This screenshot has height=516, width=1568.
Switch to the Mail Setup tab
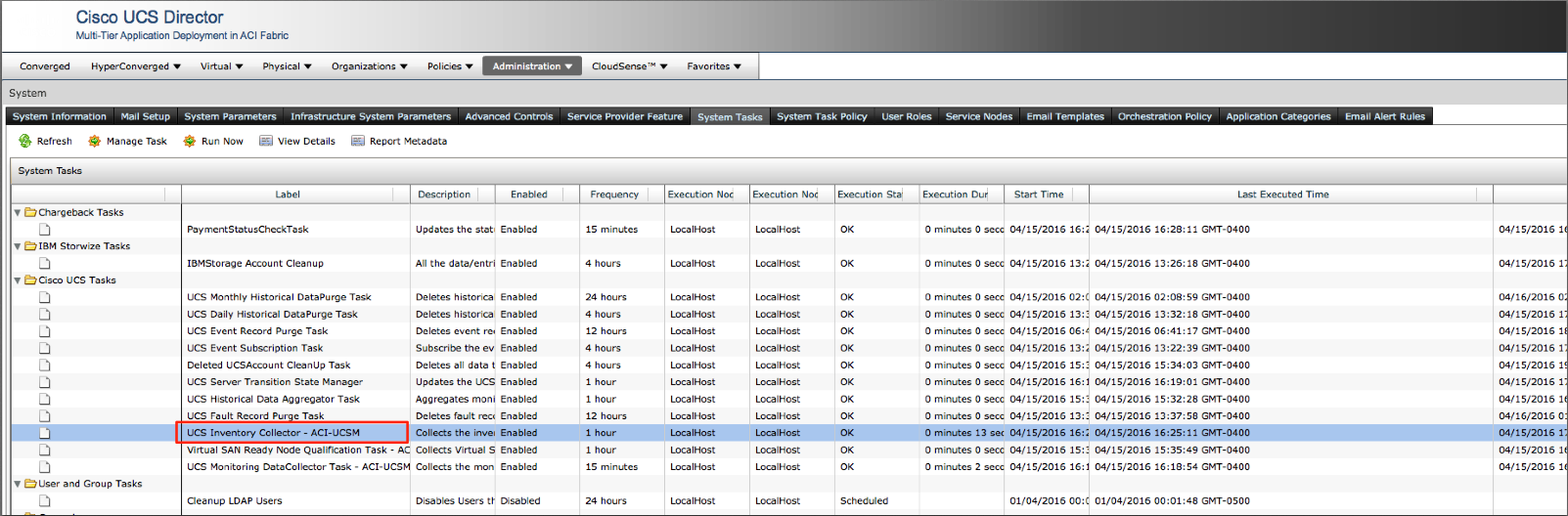146,116
